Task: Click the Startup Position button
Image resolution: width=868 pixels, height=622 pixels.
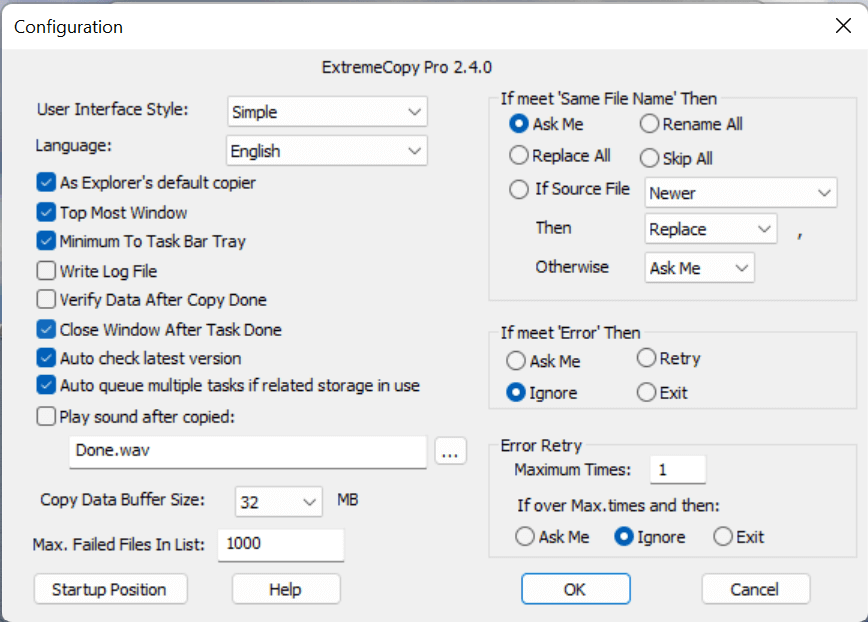Action: pyautogui.click(x=110, y=589)
